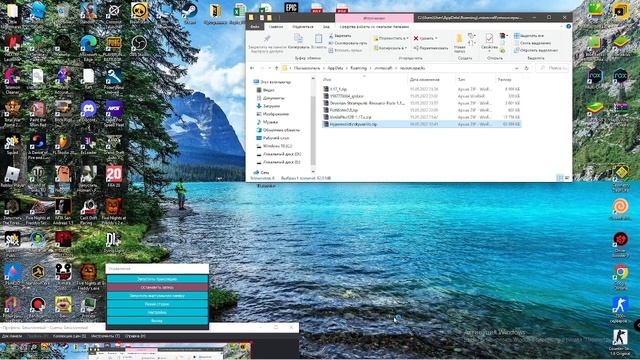Click the Вырезать (Cut) scissors icon
Screen dimensions: 640x360
(x=331, y=36)
